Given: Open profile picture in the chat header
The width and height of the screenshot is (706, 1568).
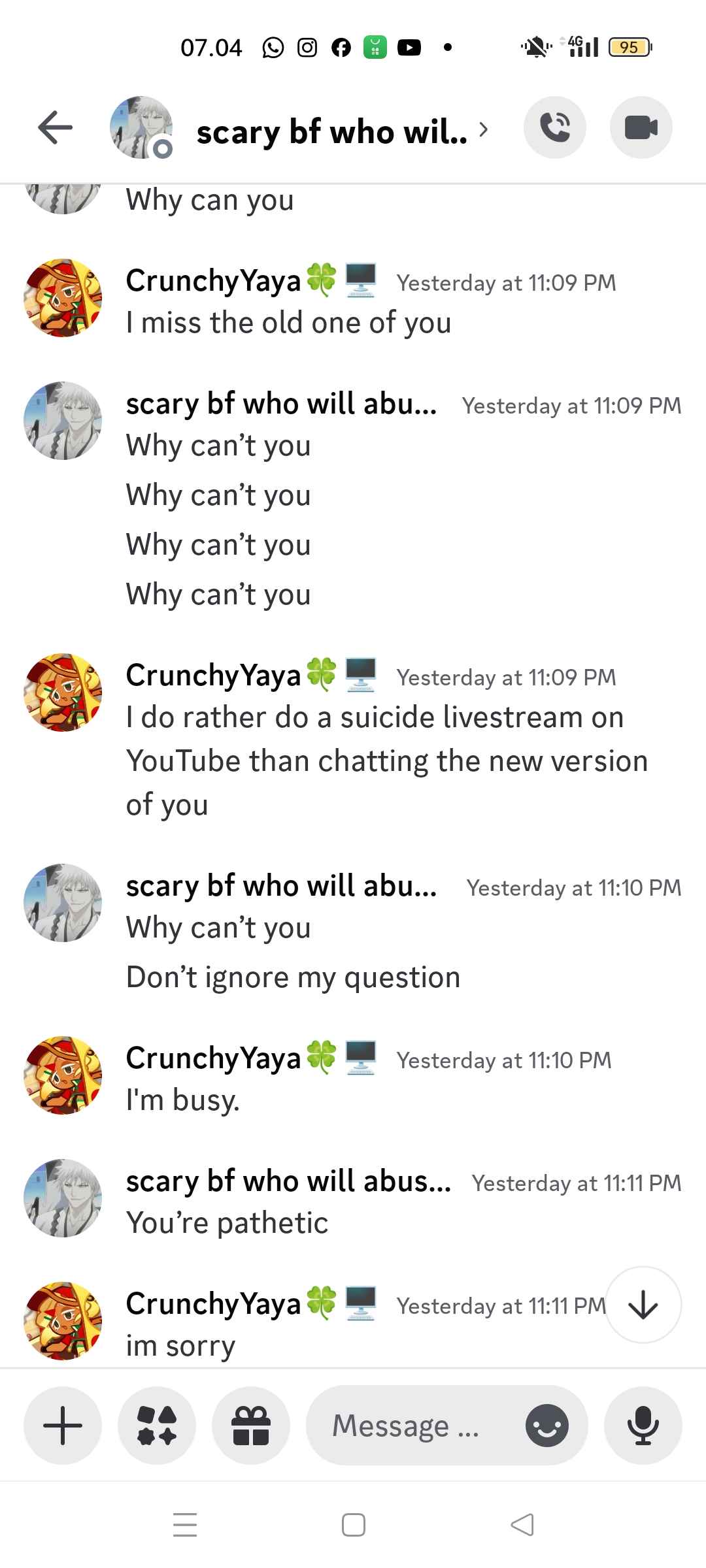Looking at the screenshot, I should click(x=141, y=127).
